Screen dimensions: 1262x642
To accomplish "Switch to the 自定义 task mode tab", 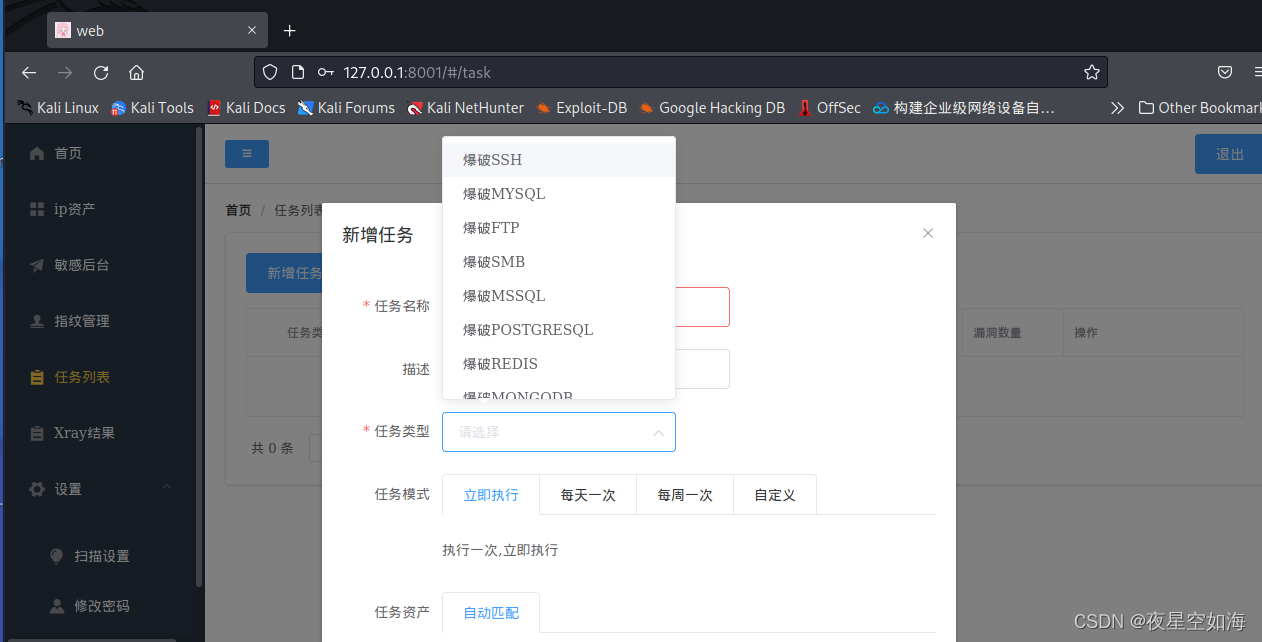I will coord(774,494).
